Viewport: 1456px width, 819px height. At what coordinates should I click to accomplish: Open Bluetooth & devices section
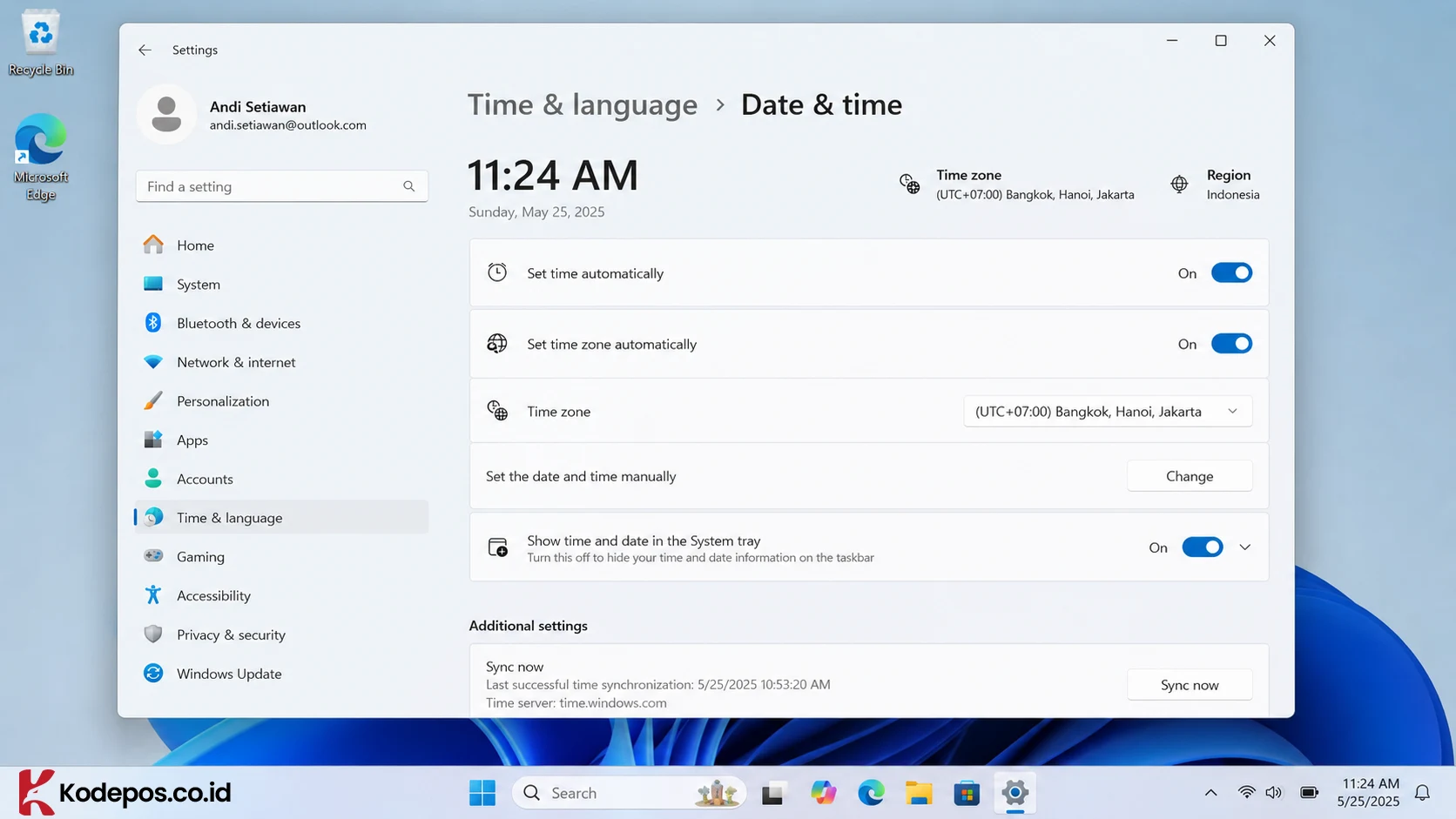click(x=281, y=323)
